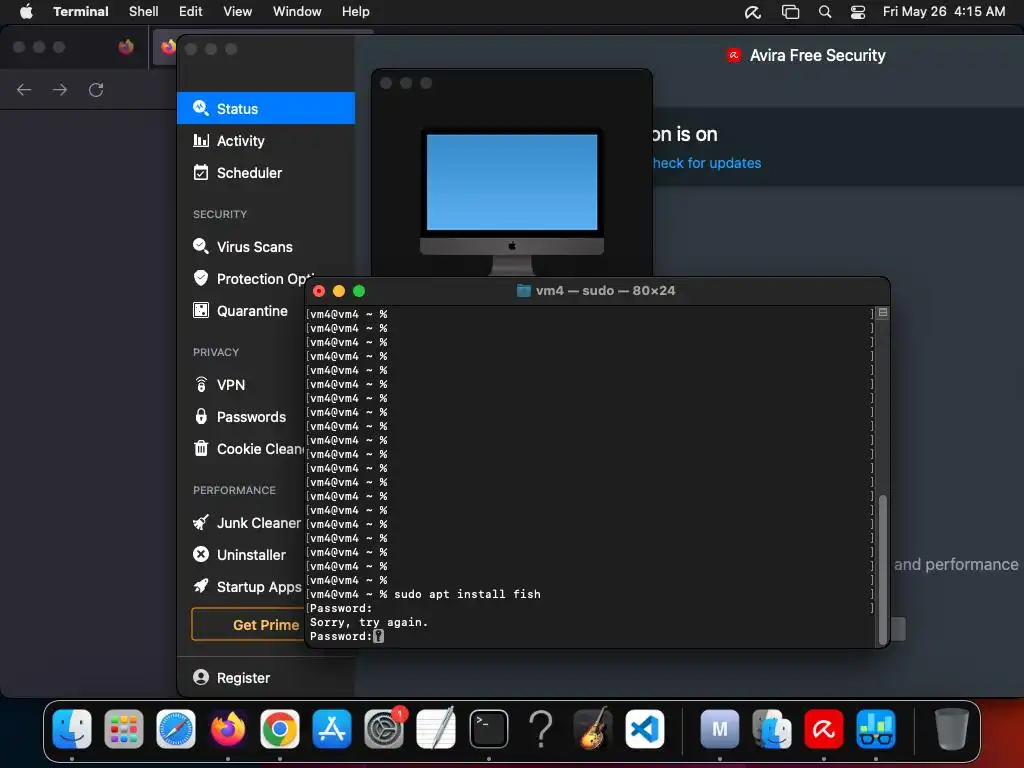Click the Startup Apps rocket icon

click(x=201, y=586)
